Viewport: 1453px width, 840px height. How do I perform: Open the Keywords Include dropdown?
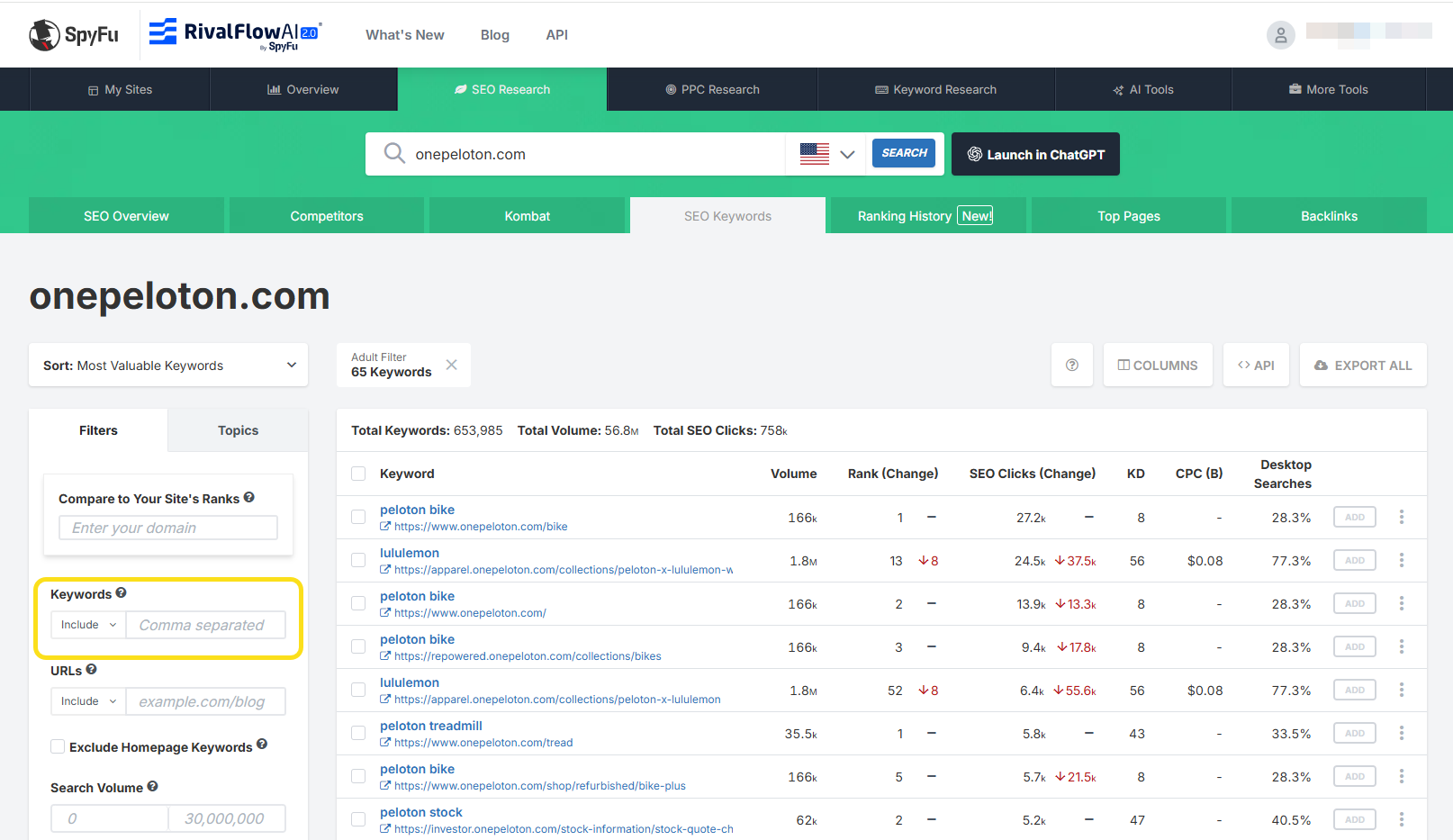[88, 625]
